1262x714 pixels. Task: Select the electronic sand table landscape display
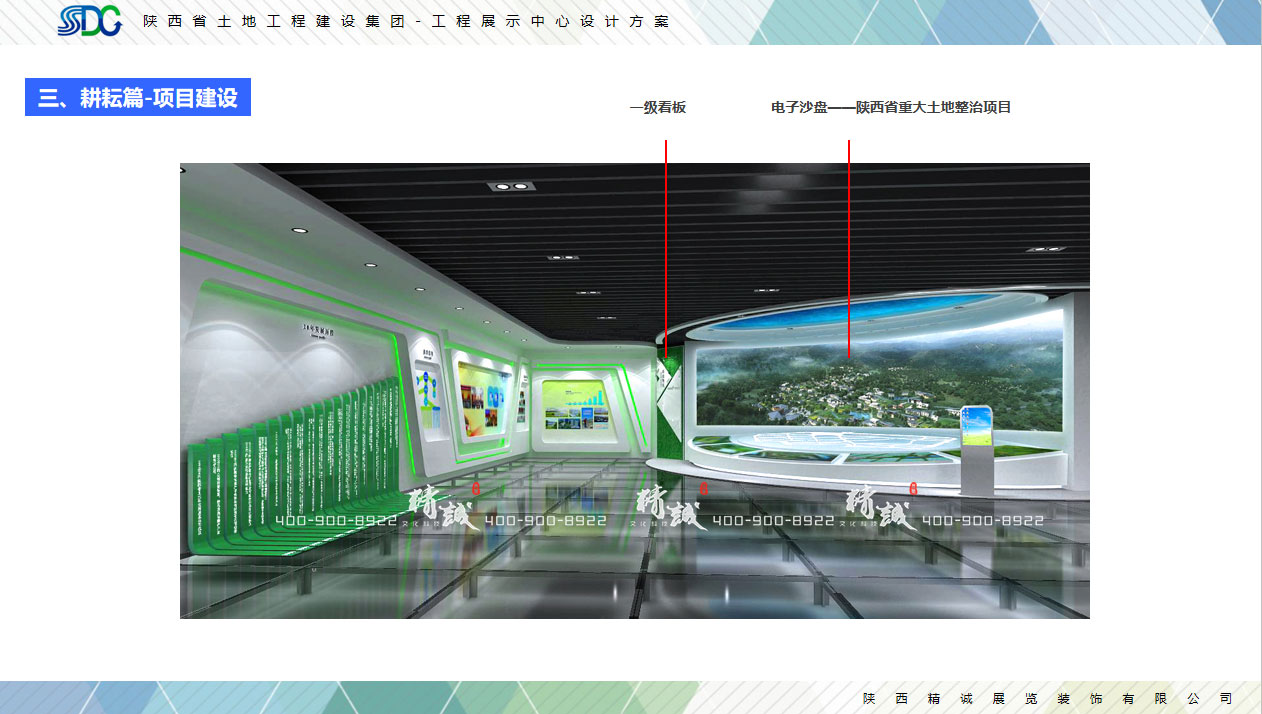pos(880,390)
